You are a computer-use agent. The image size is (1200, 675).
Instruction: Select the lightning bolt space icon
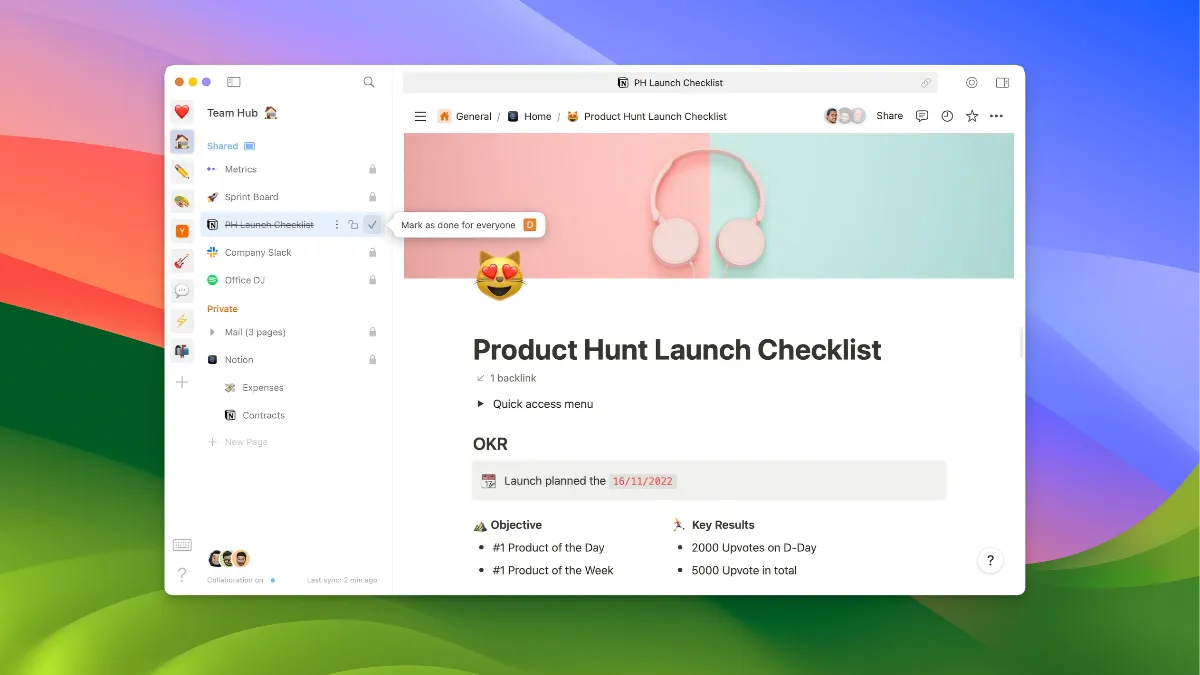coord(182,321)
